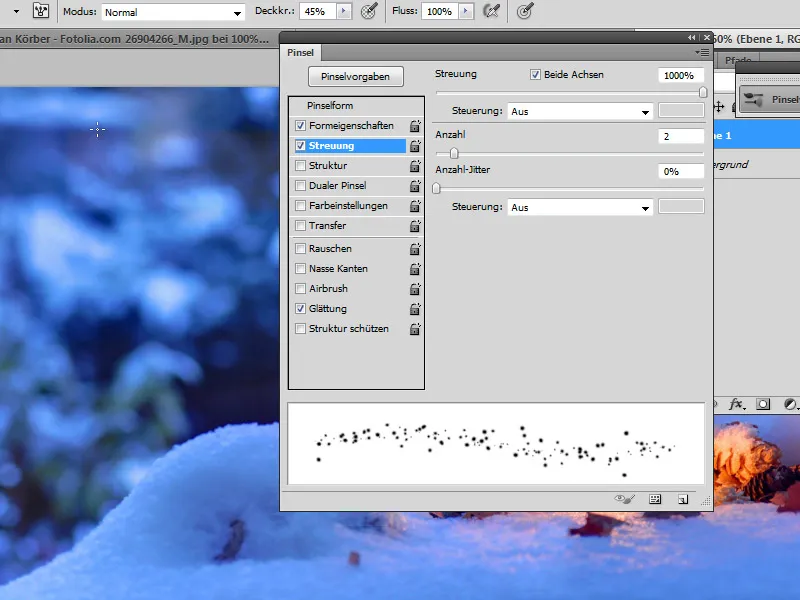This screenshot has width=800, height=600.
Task: Uncheck the Formeigenschaften checkbox
Action: (301, 126)
